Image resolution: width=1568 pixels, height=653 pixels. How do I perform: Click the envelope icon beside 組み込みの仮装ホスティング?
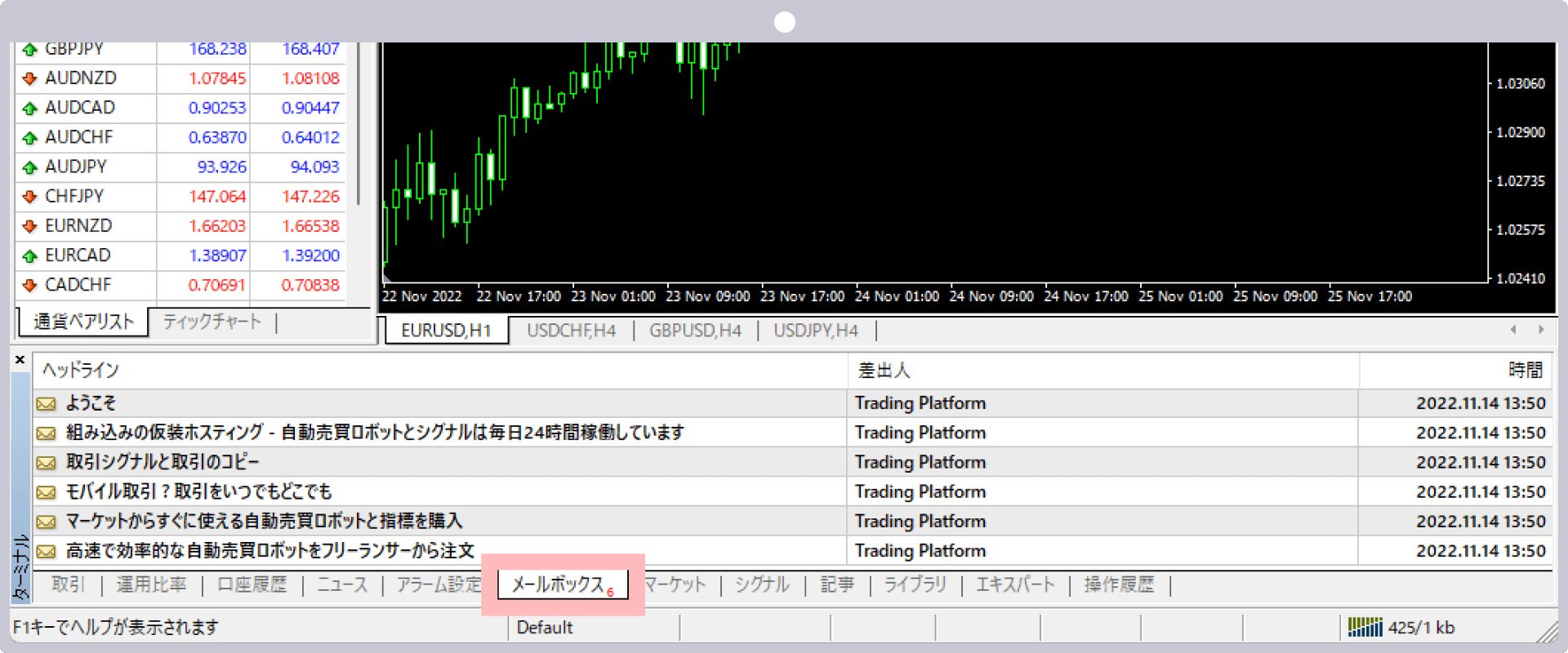[x=47, y=433]
